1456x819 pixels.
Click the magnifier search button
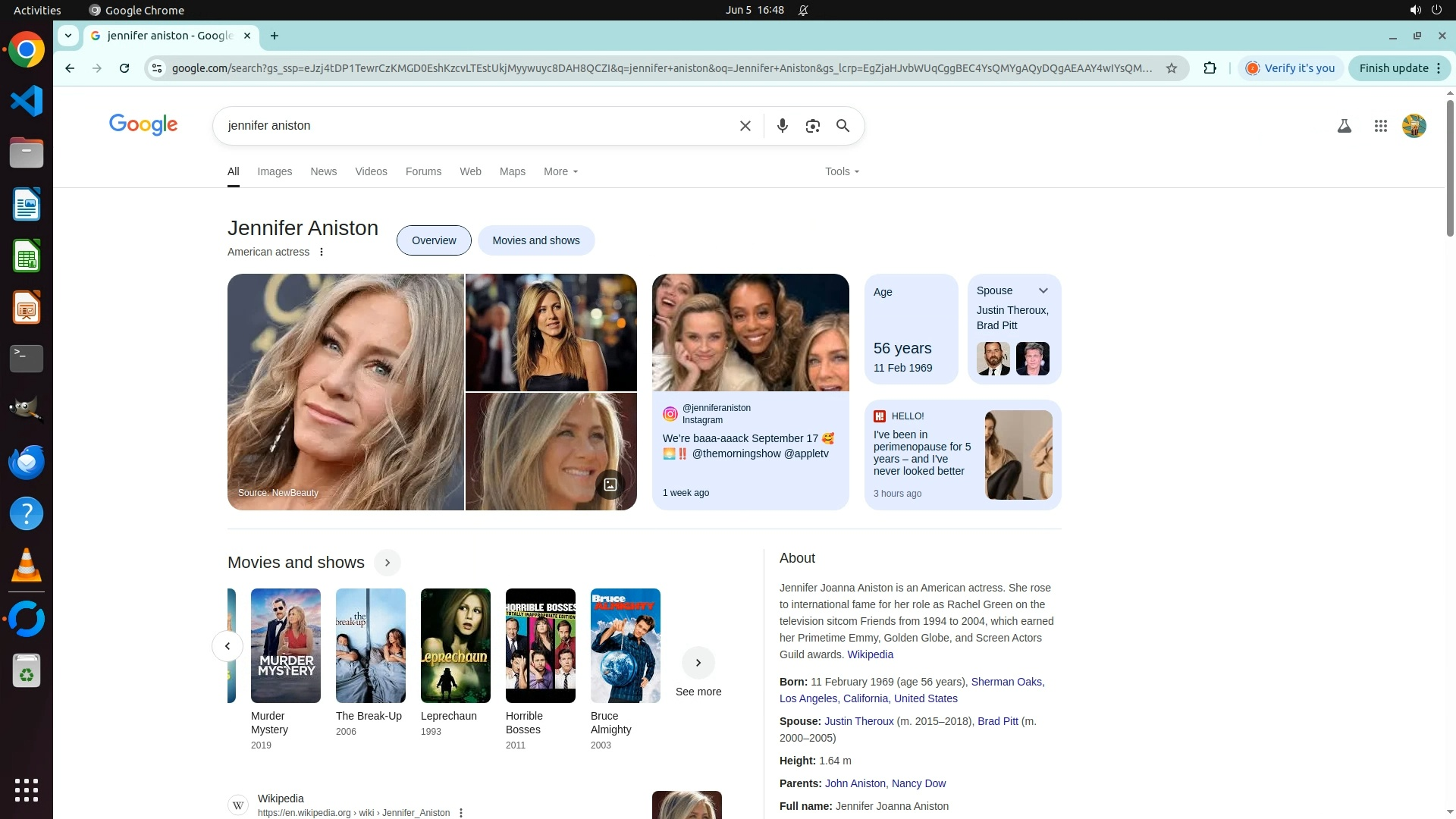tap(843, 126)
